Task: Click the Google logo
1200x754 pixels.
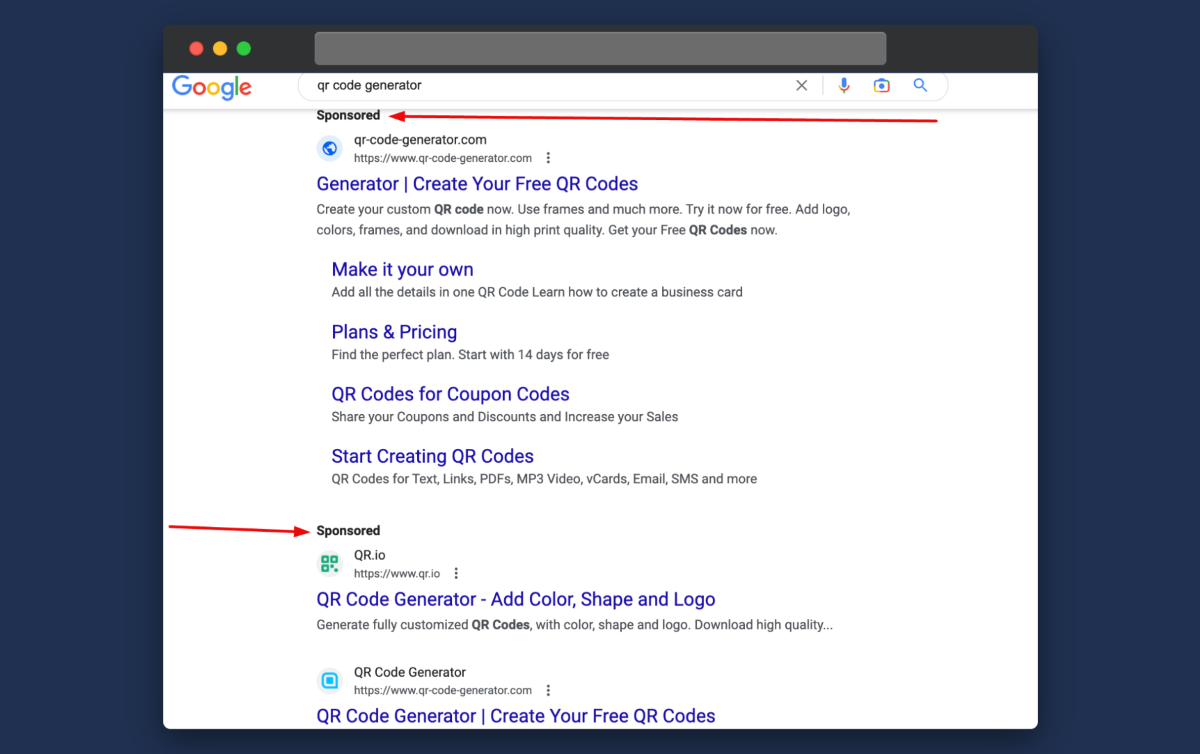Action: tap(212, 87)
